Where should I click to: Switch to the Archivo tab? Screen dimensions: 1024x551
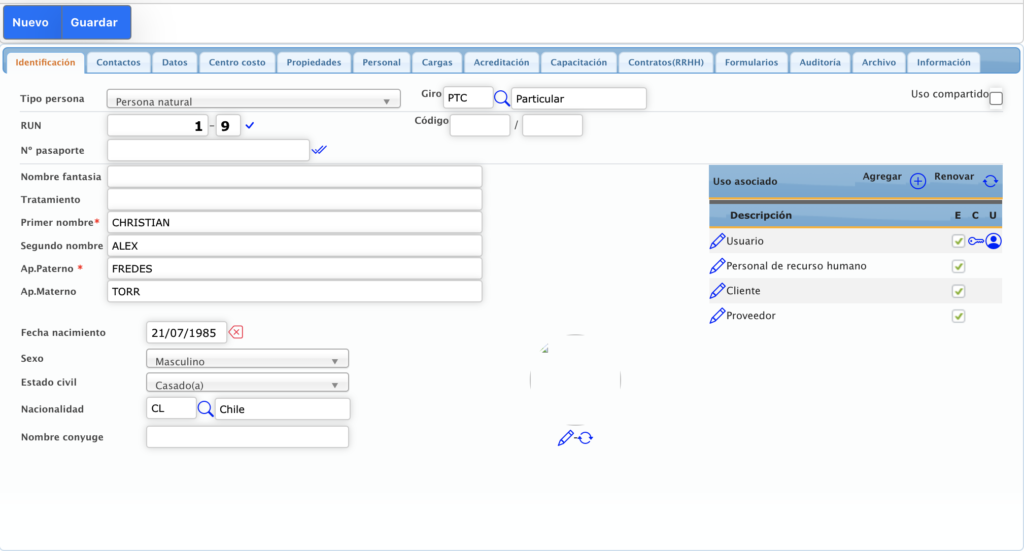[x=878, y=63]
